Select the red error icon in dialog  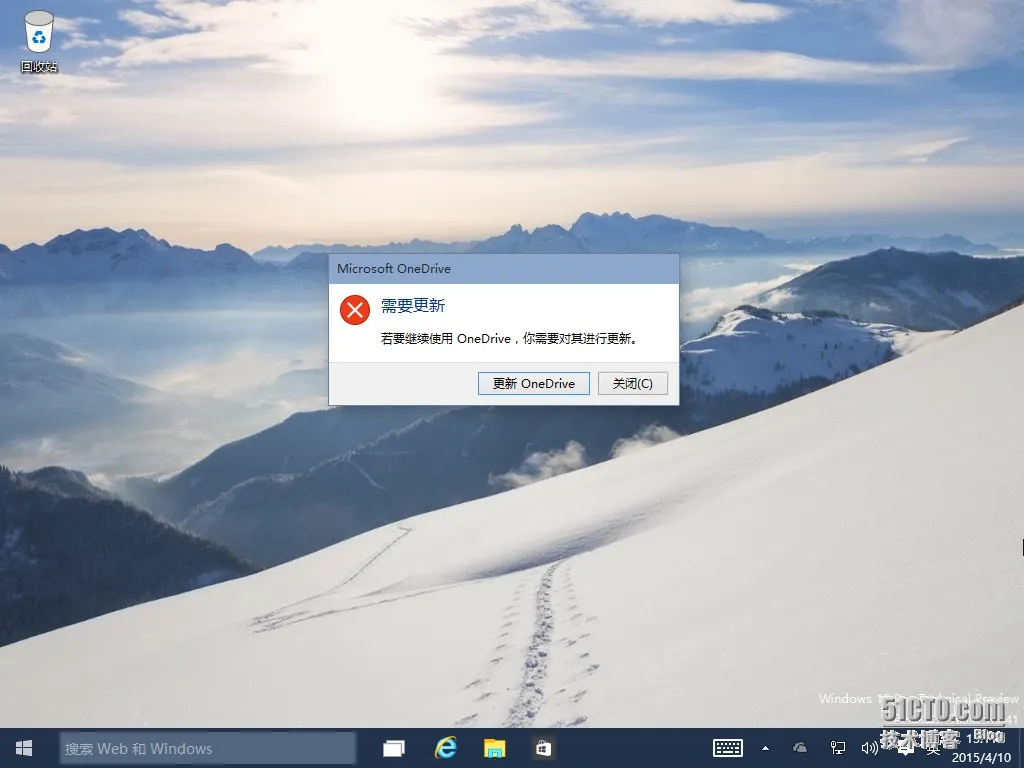pyautogui.click(x=355, y=310)
